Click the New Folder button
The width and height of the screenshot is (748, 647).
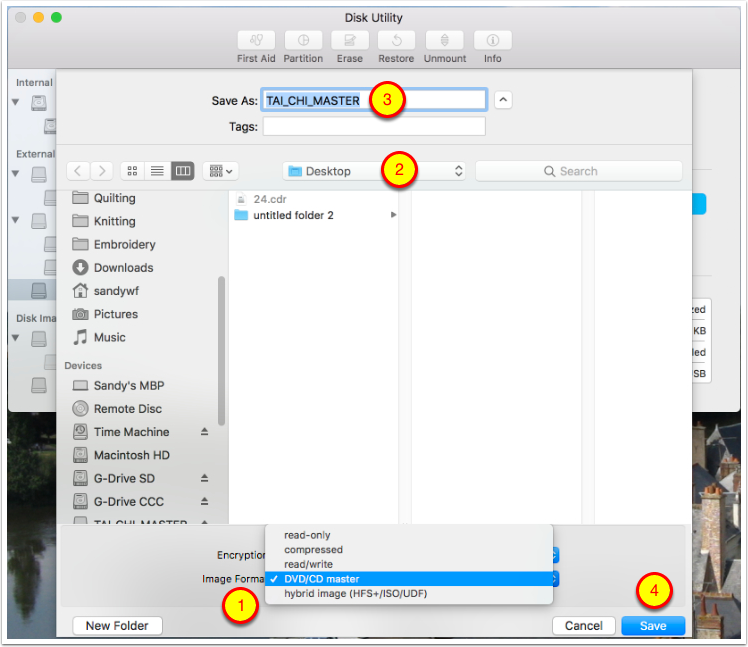pyautogui.click(x=117, y=626)
